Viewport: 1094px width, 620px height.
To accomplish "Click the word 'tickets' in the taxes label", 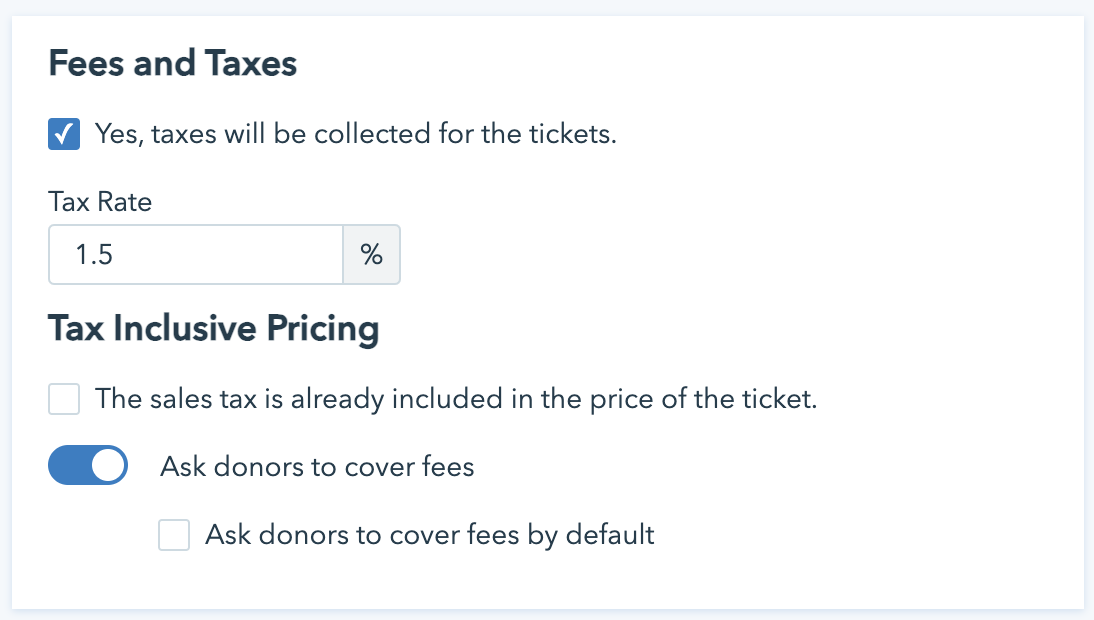I will (x=573, y=134).
